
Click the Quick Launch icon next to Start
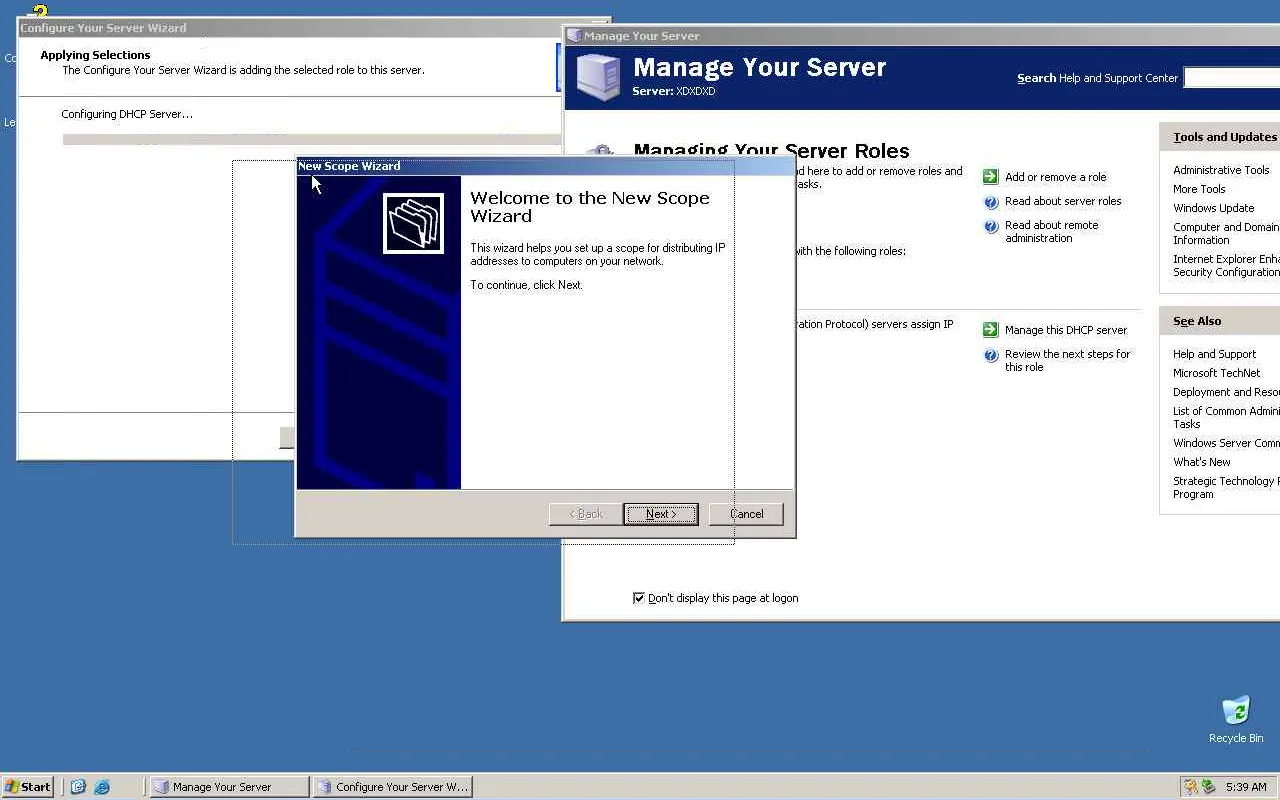pyautogui.click(x=78, y=787)
